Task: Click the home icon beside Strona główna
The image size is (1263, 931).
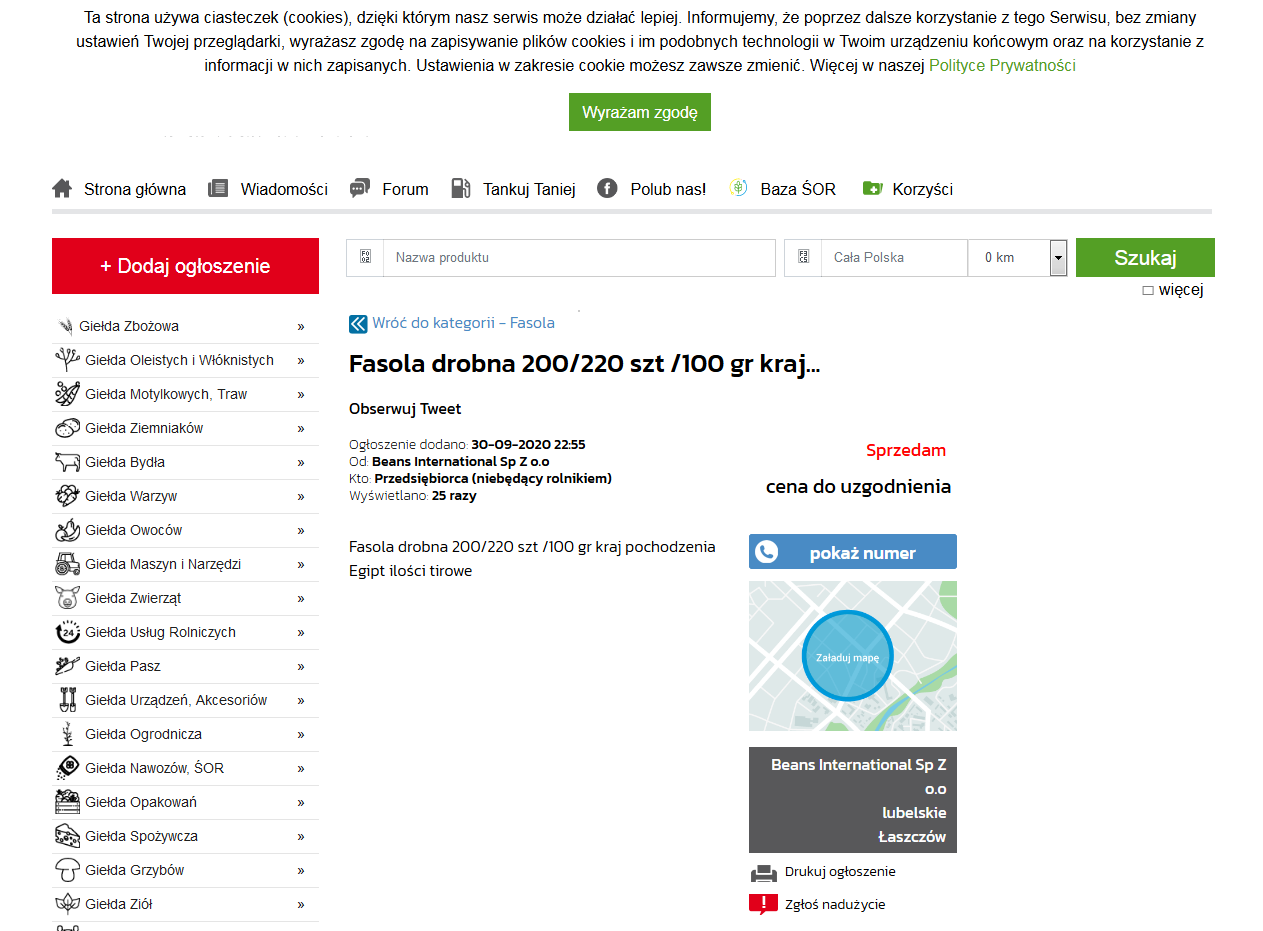Action: [62, 189]
